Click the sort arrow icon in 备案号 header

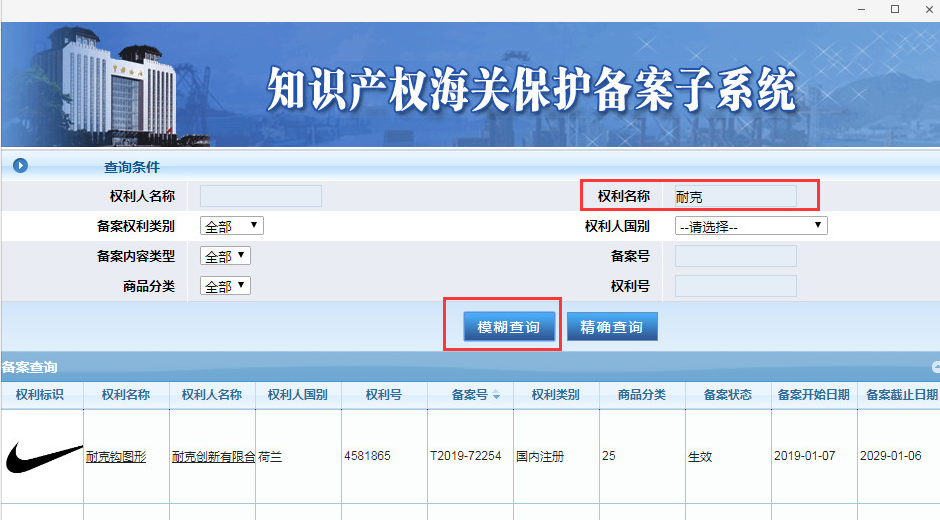(496, 396)
